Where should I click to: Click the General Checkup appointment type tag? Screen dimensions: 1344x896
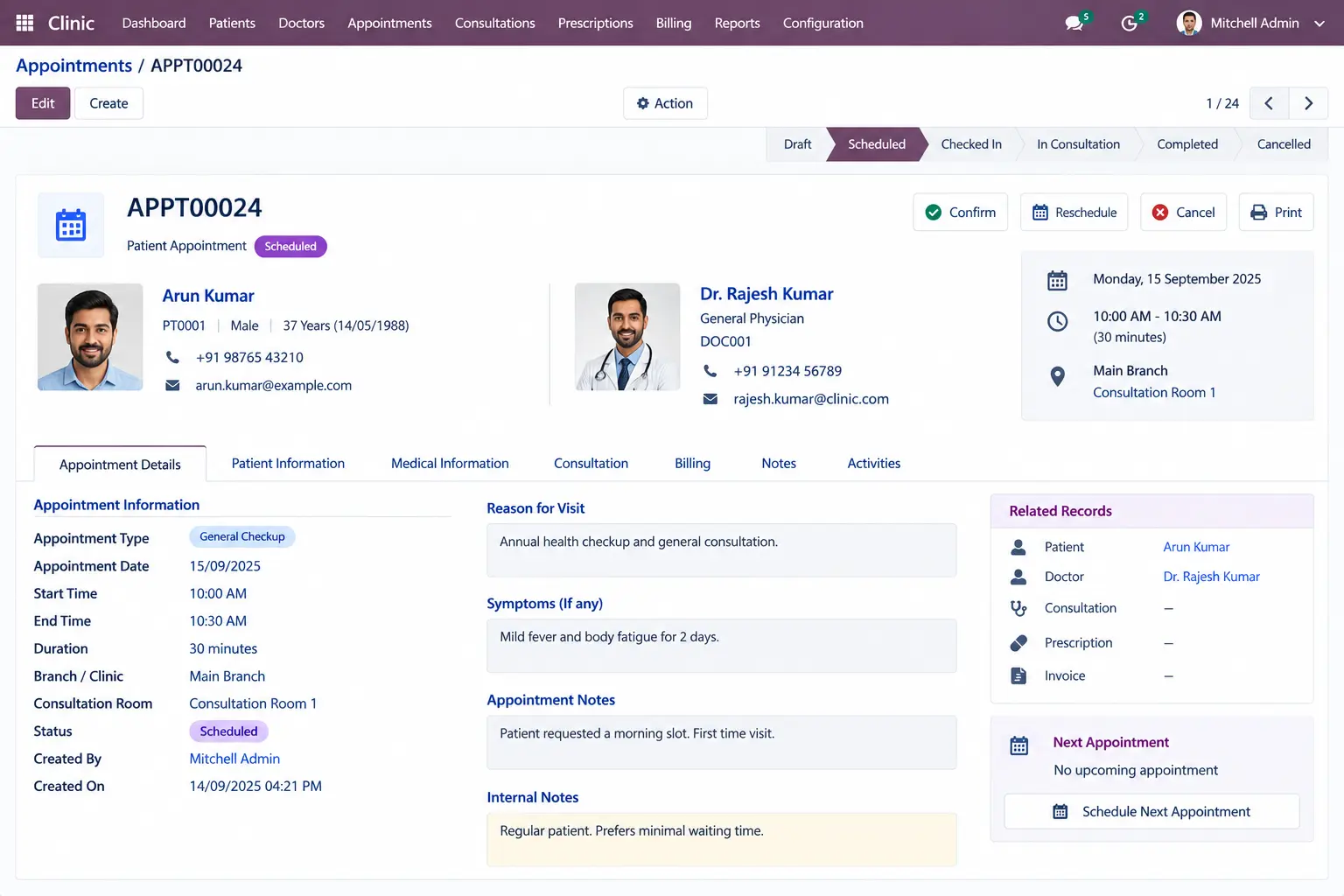click(242, 537)
